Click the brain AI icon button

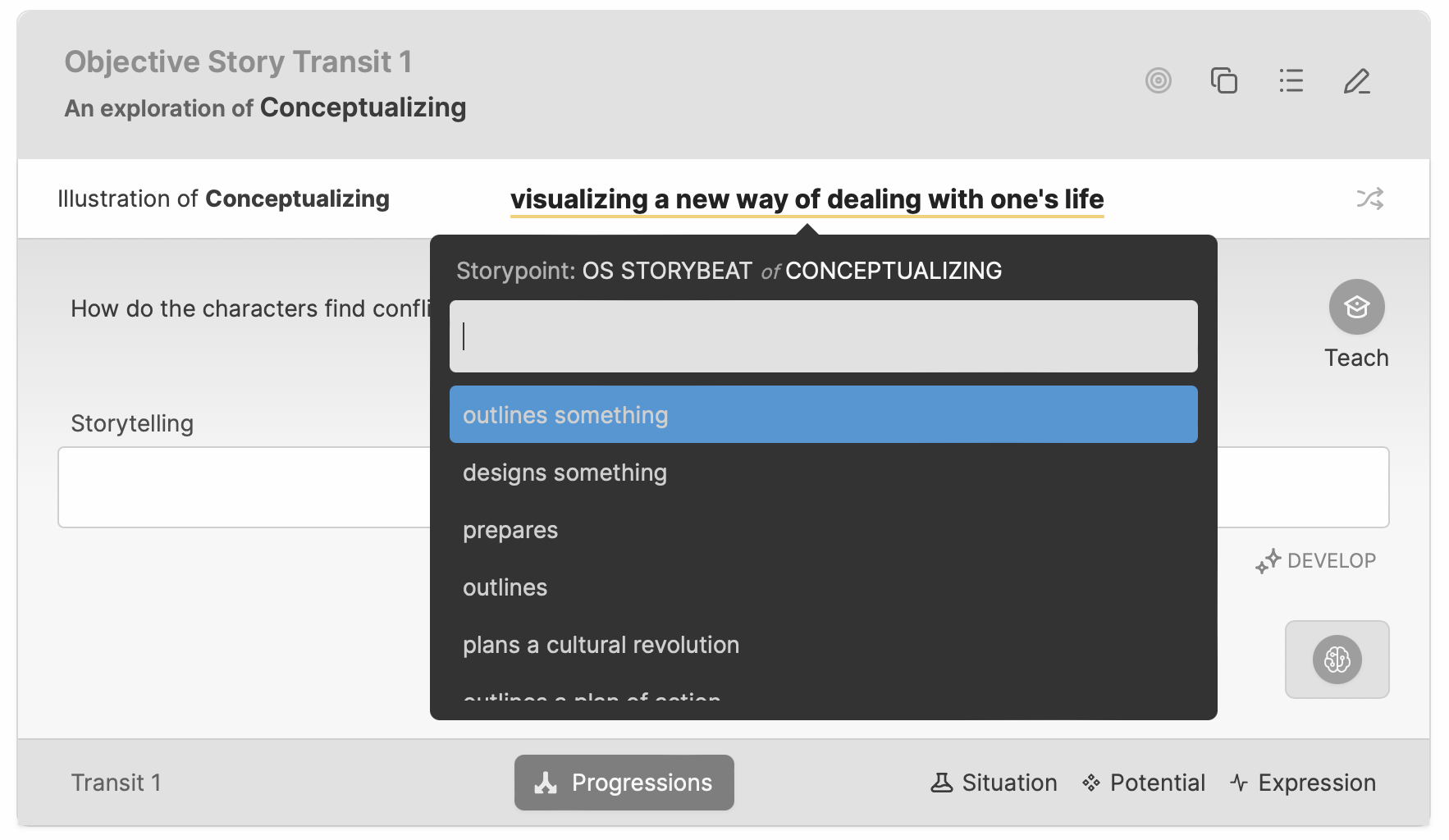1337,660
